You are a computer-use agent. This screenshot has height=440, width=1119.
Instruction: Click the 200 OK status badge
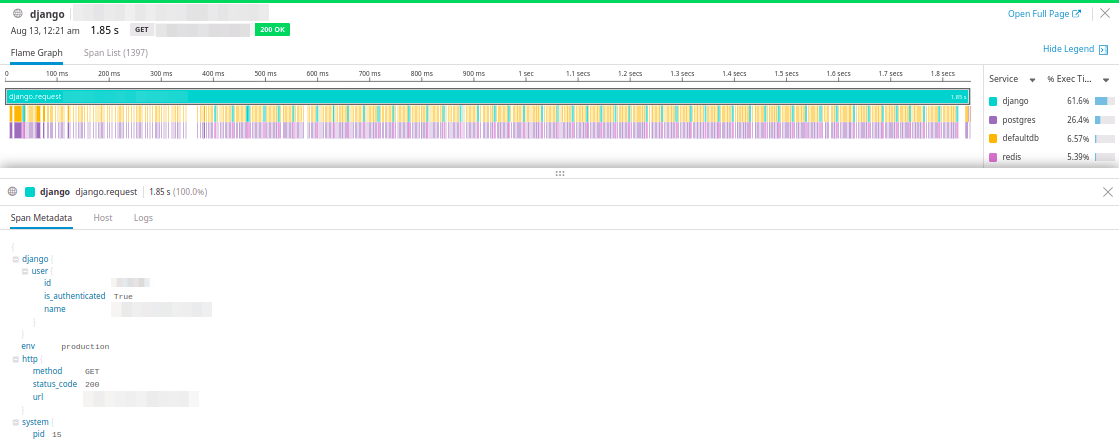click(x=273, y=30)
